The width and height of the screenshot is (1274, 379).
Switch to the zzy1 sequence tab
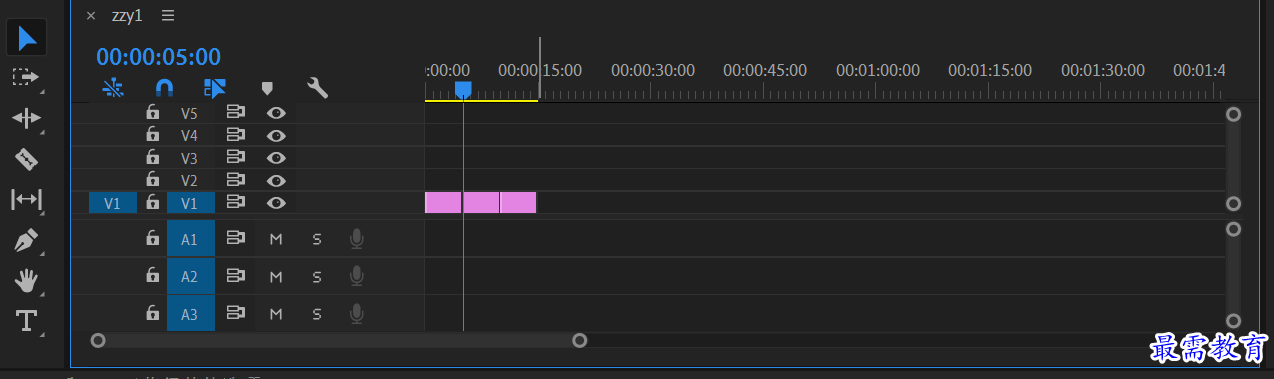pos(129,15)
